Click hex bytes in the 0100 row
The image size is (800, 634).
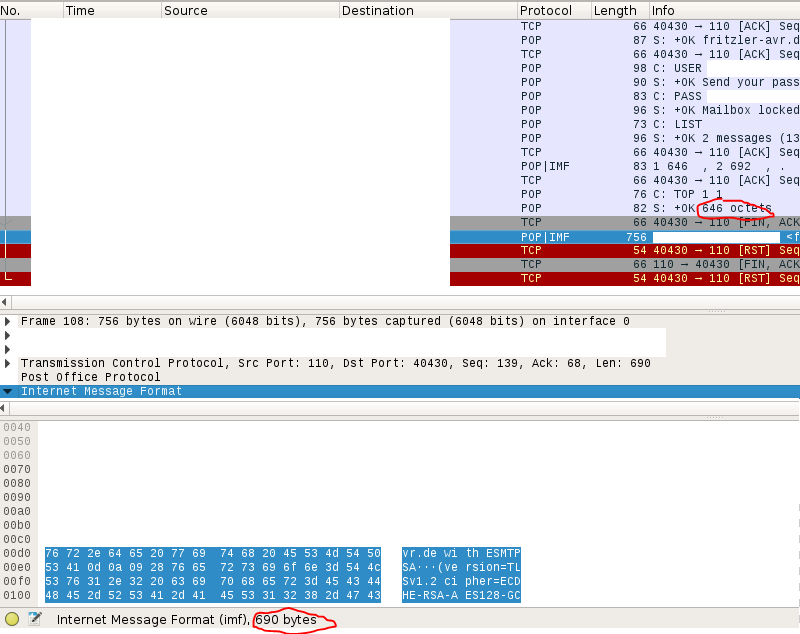coord(213,595)
